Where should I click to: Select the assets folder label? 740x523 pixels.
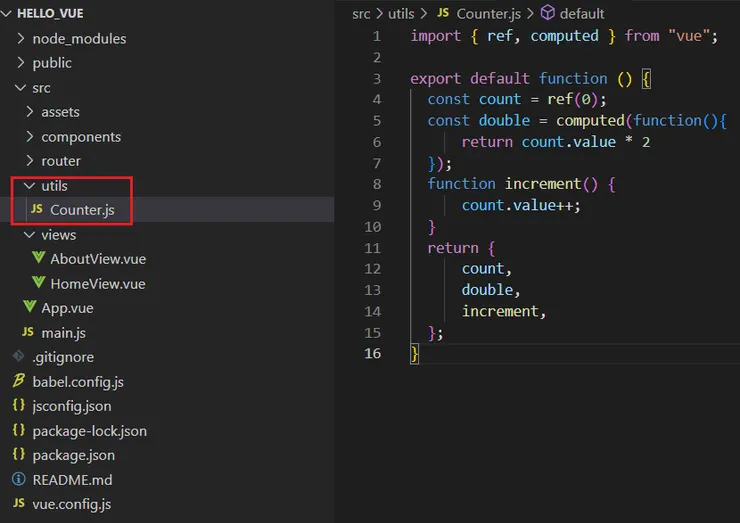point(60,112)
